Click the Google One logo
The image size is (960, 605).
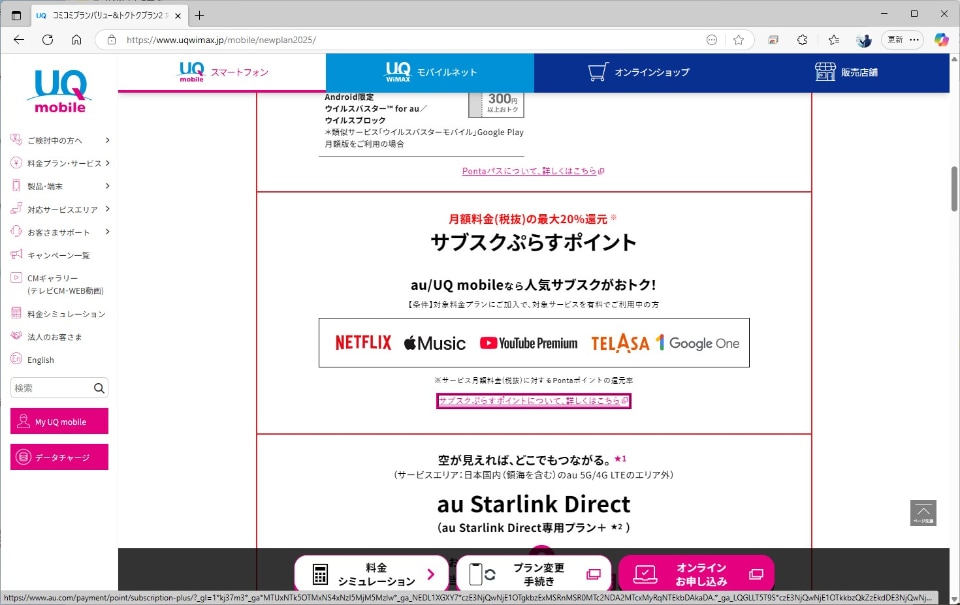697,343
